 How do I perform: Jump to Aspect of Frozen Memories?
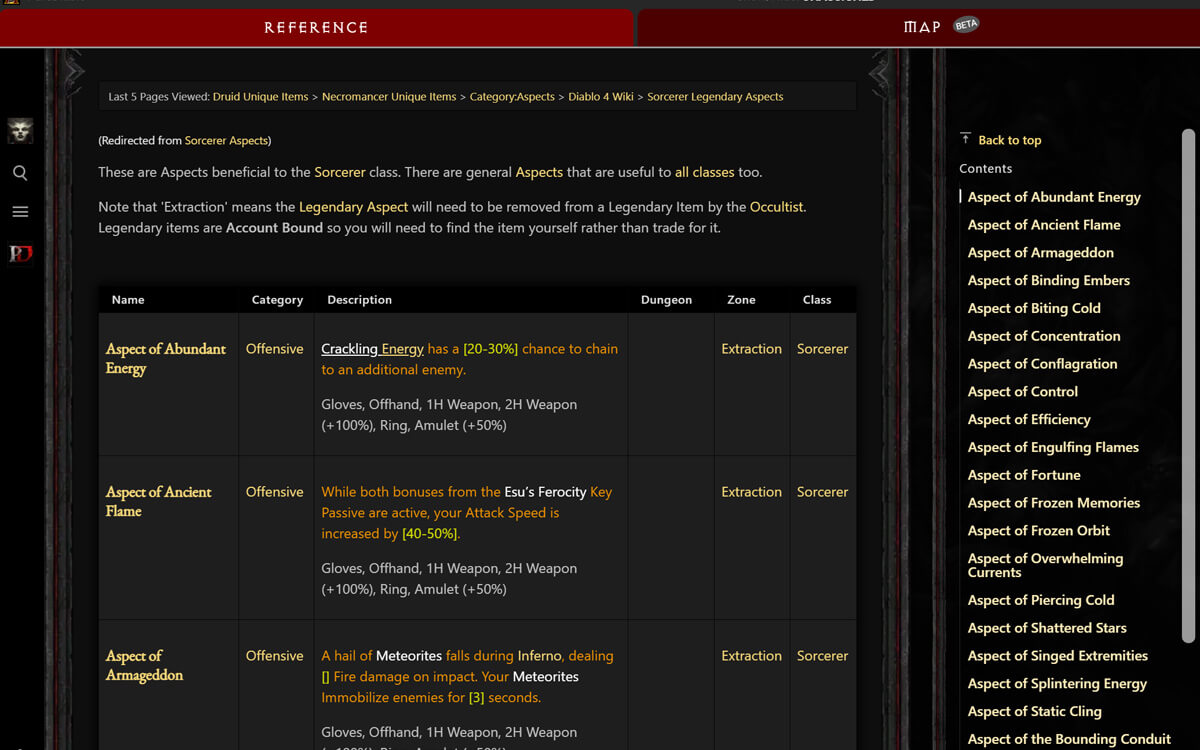[x=1054, y=504]
